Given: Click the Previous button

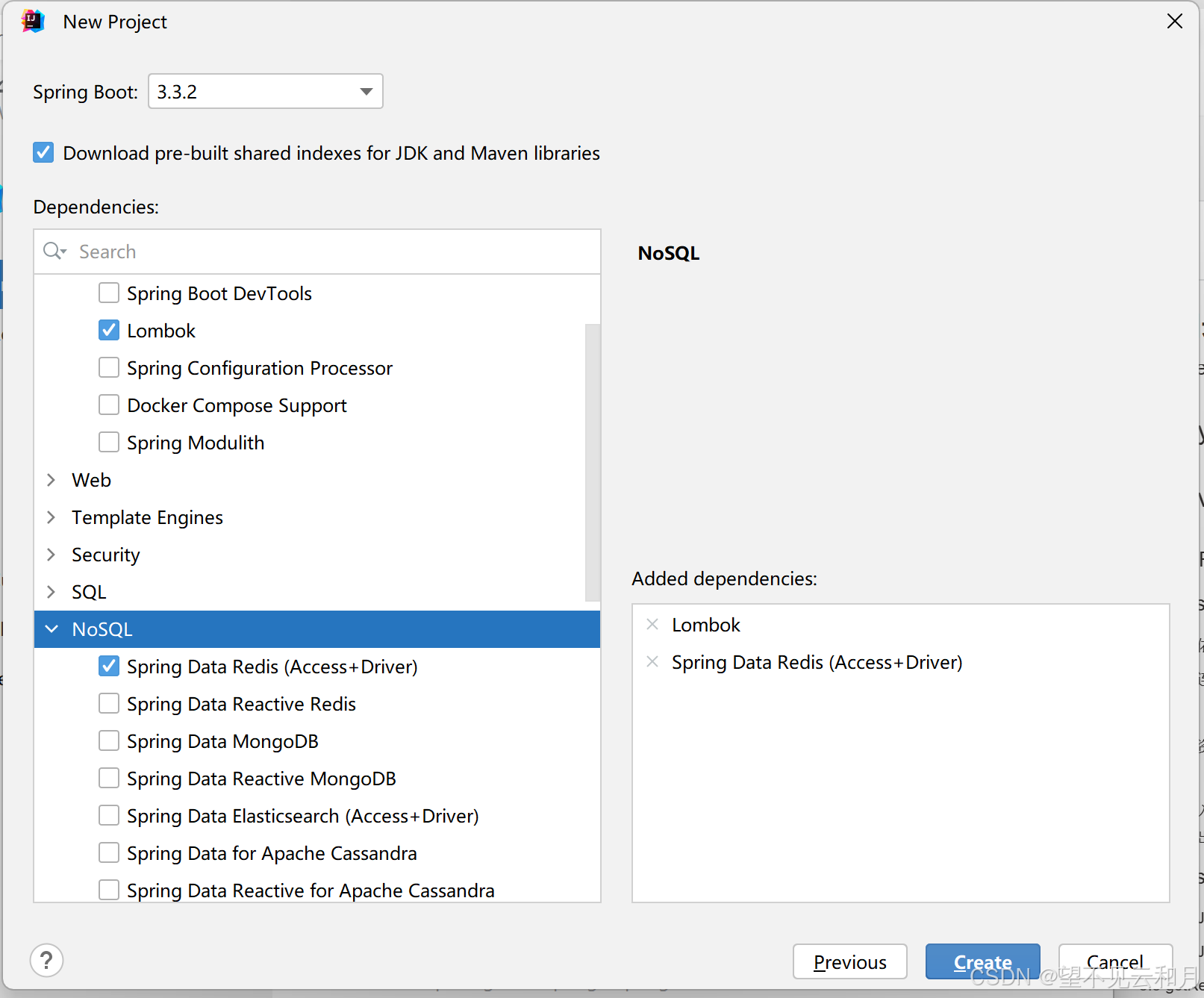Looking at the screenshot, I should [850, 961].
